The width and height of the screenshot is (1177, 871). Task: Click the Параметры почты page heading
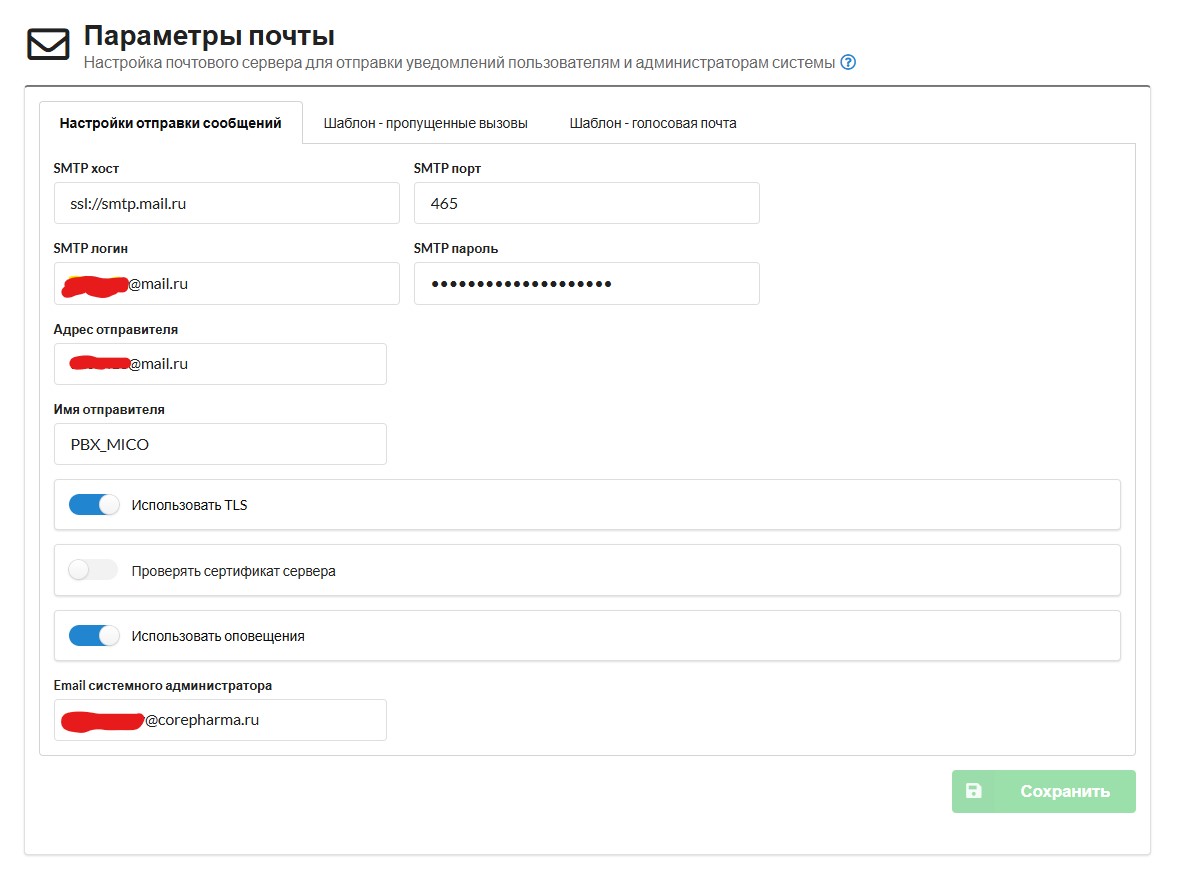click(x=209, y=36)
